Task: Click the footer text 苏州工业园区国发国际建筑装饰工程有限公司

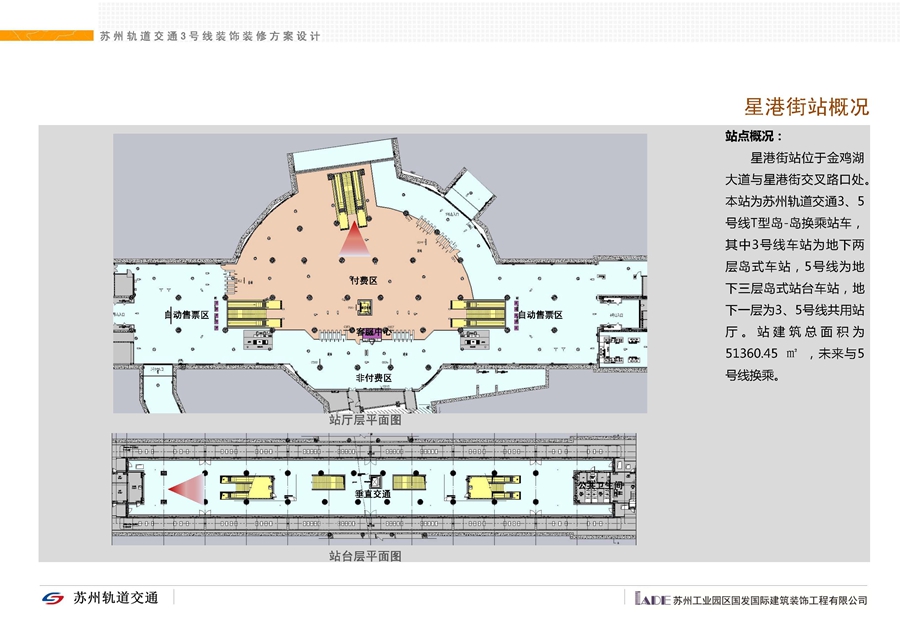Action: [x=770, y=600]
